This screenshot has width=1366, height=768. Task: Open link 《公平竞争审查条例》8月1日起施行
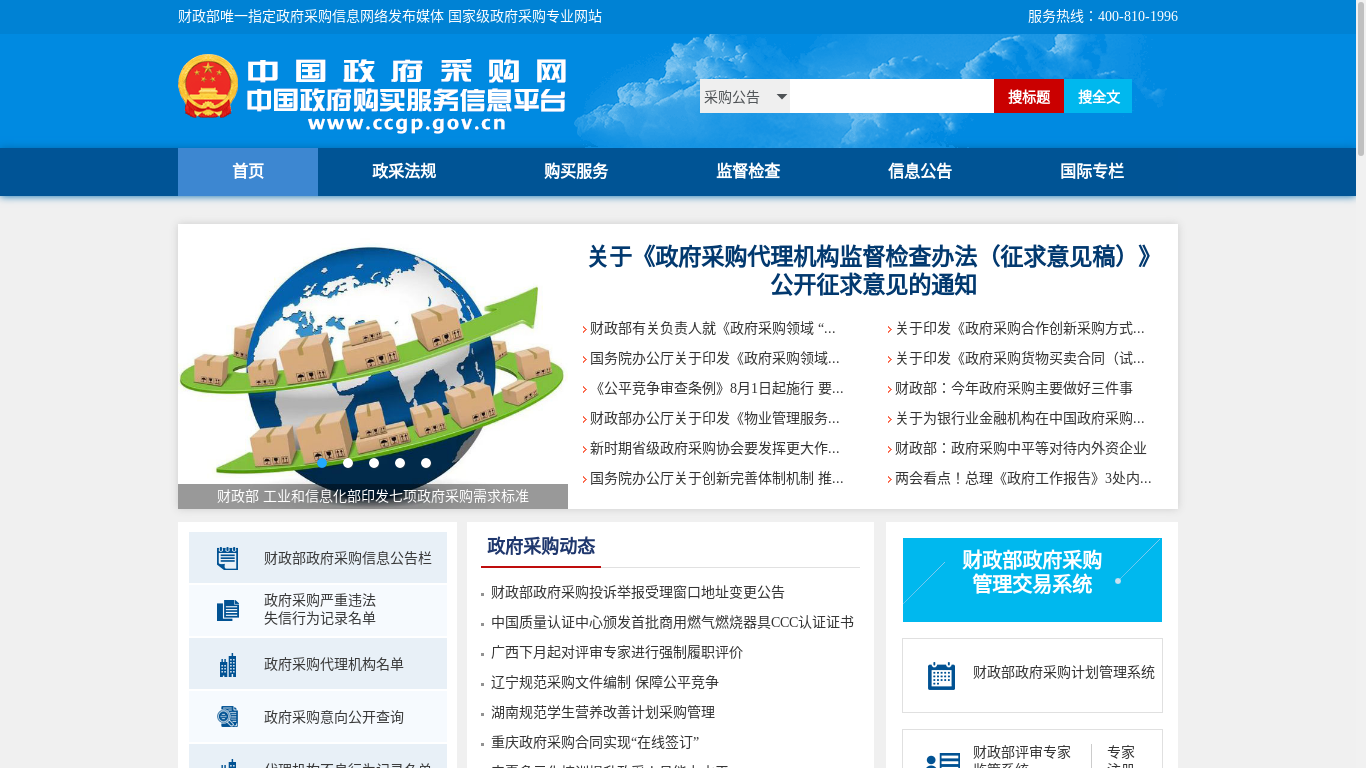[x=716, y=388]
